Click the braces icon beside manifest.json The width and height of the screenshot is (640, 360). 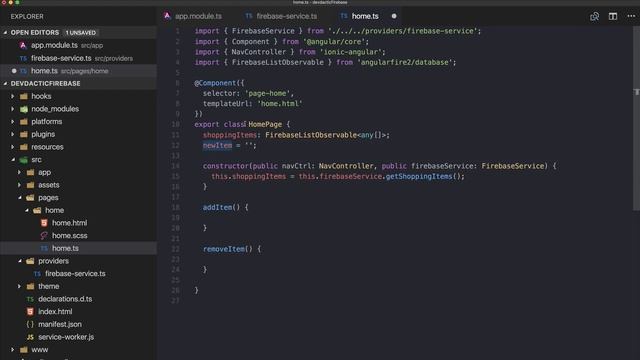pyautogui.click(x=30, y=324)
